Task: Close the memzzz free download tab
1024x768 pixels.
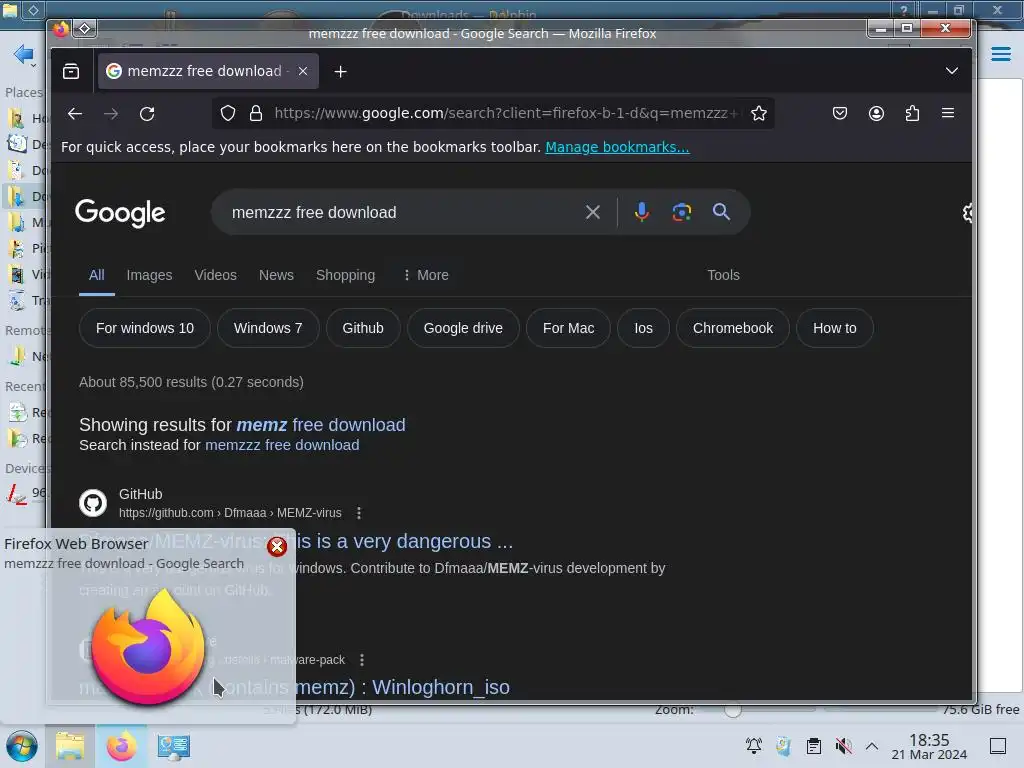Action: (x=303, y=71)
